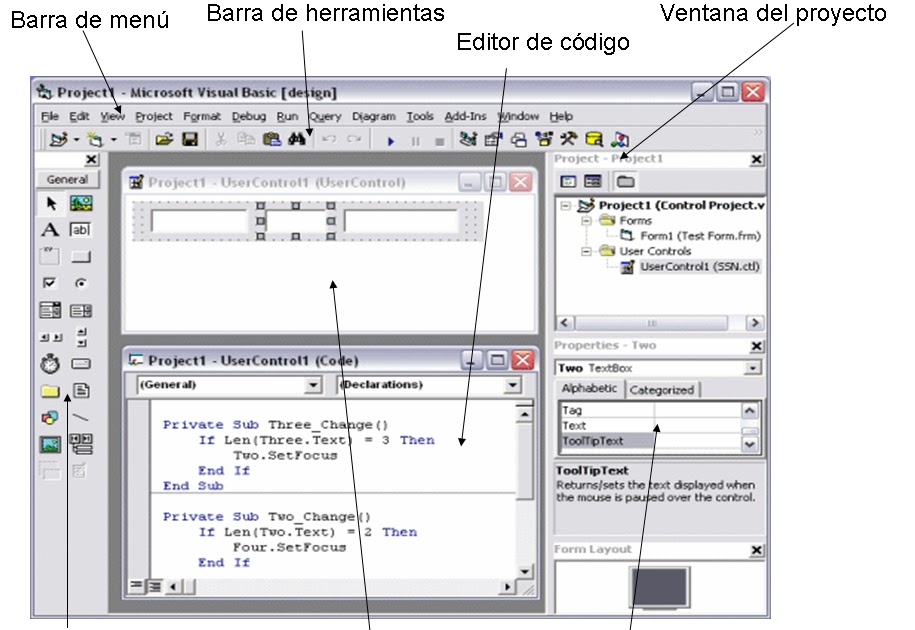This screenshot has height=630, width=915.
Task: Select the ComboBox control in the toolbox
Action: pyautogui.click(x=50, y=310)
